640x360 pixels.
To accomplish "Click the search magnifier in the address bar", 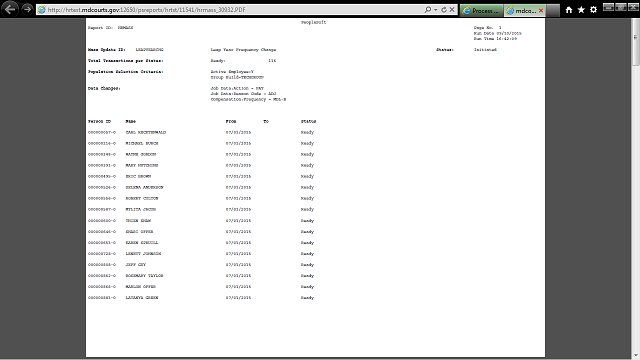I will tap(427, 9).
